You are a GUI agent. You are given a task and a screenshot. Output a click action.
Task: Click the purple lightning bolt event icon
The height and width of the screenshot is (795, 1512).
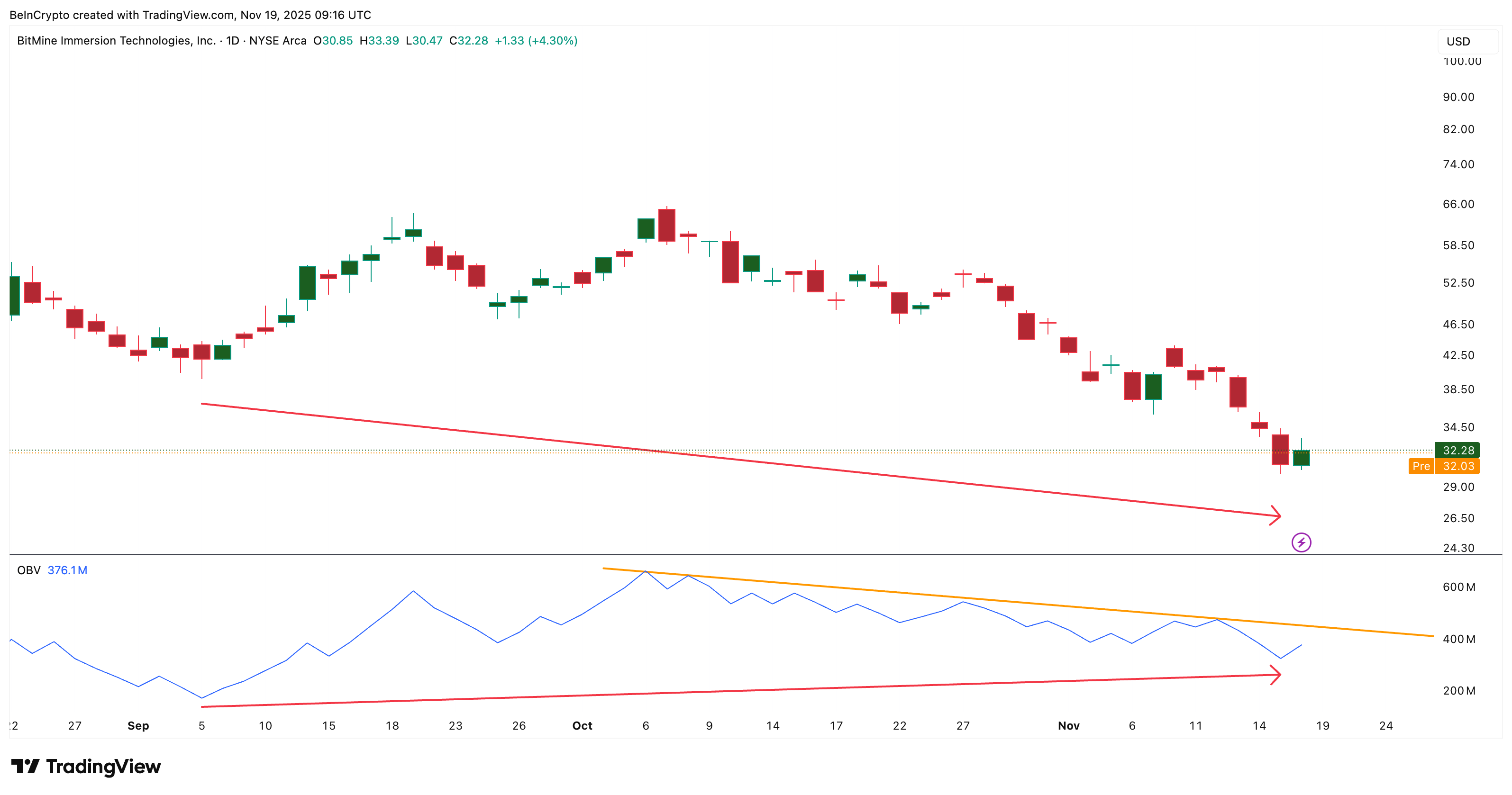point(1301,542)
